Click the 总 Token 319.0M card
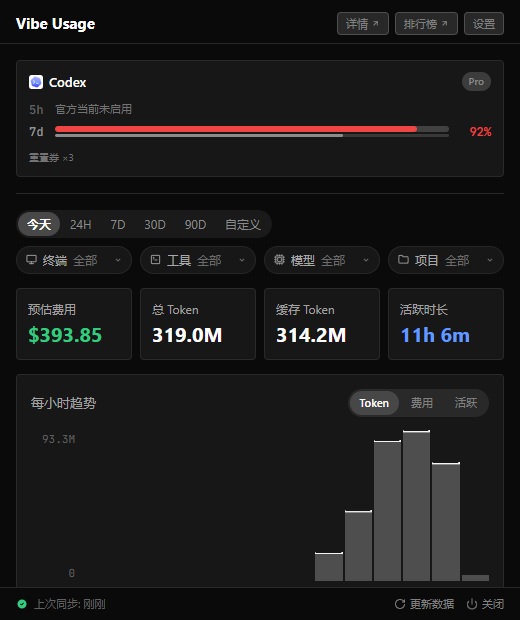This screenshot has height=620, width=520. (198, 324)
